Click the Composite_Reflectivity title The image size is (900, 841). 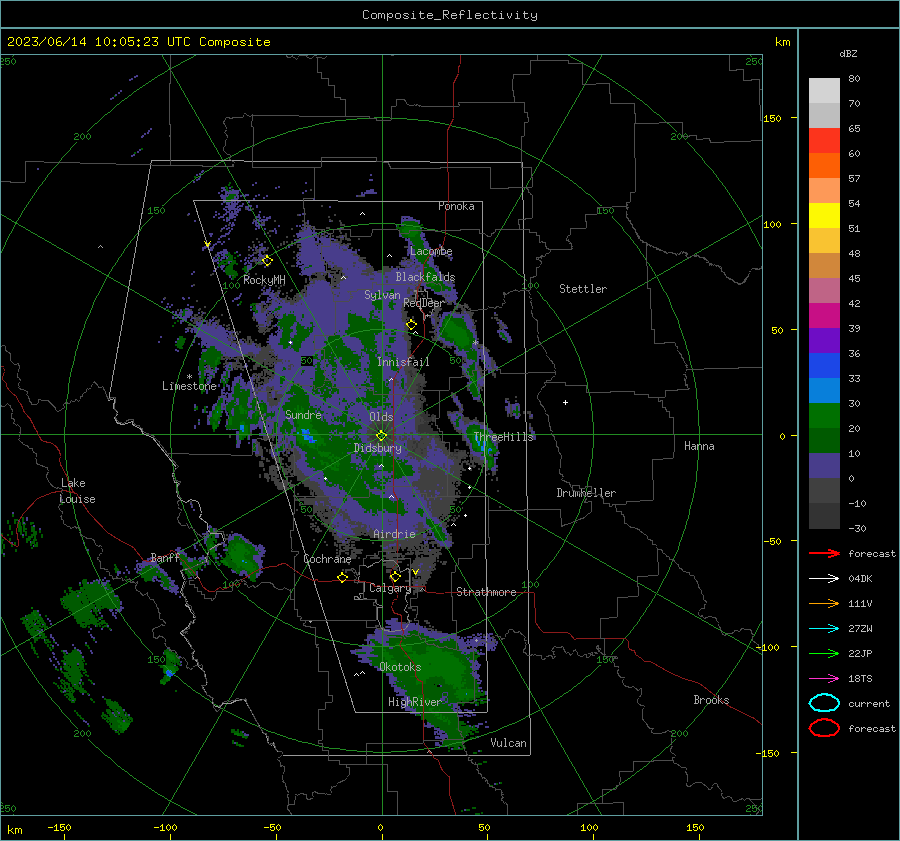[450, 15]
